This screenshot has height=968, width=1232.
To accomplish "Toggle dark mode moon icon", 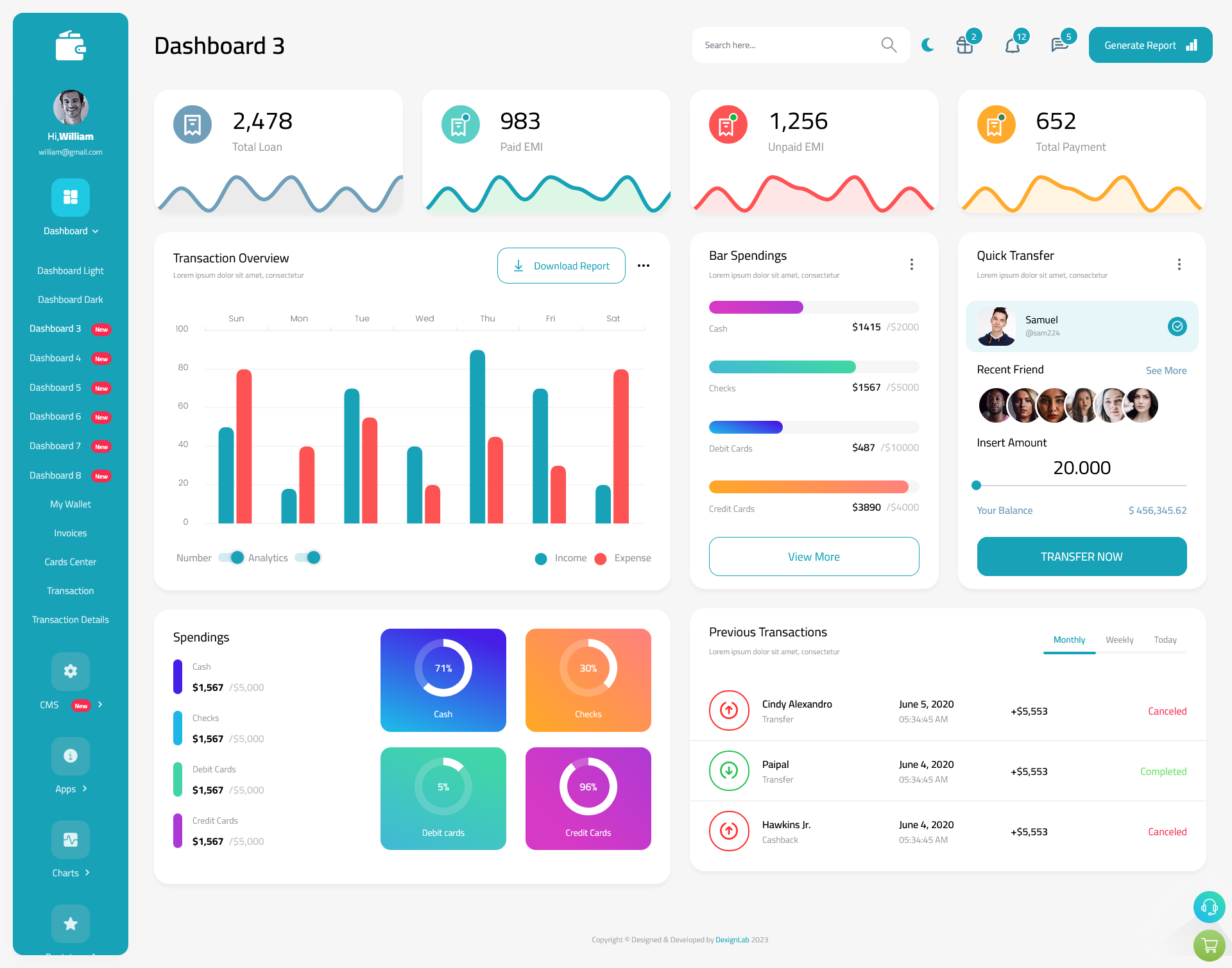I will pyautogui.click(x=927, y=44).
